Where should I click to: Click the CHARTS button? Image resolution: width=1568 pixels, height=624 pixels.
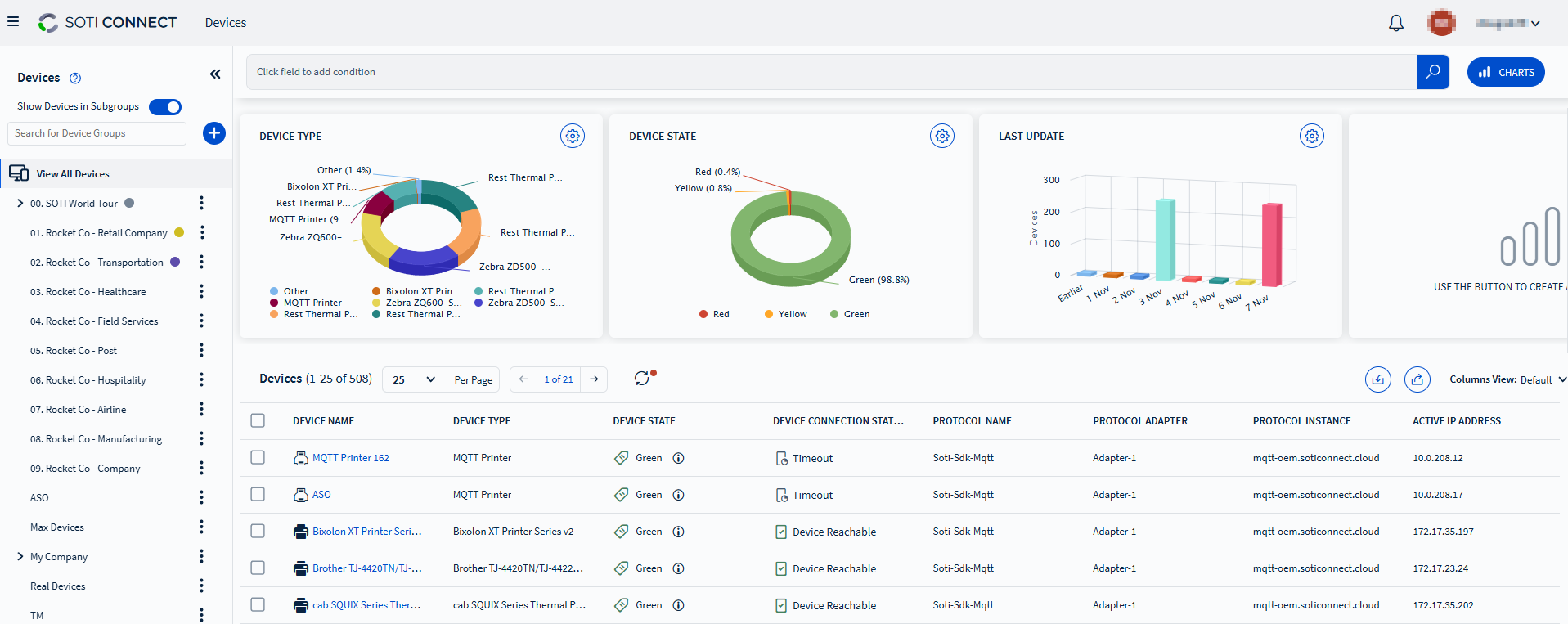[x=1506, y=72]
